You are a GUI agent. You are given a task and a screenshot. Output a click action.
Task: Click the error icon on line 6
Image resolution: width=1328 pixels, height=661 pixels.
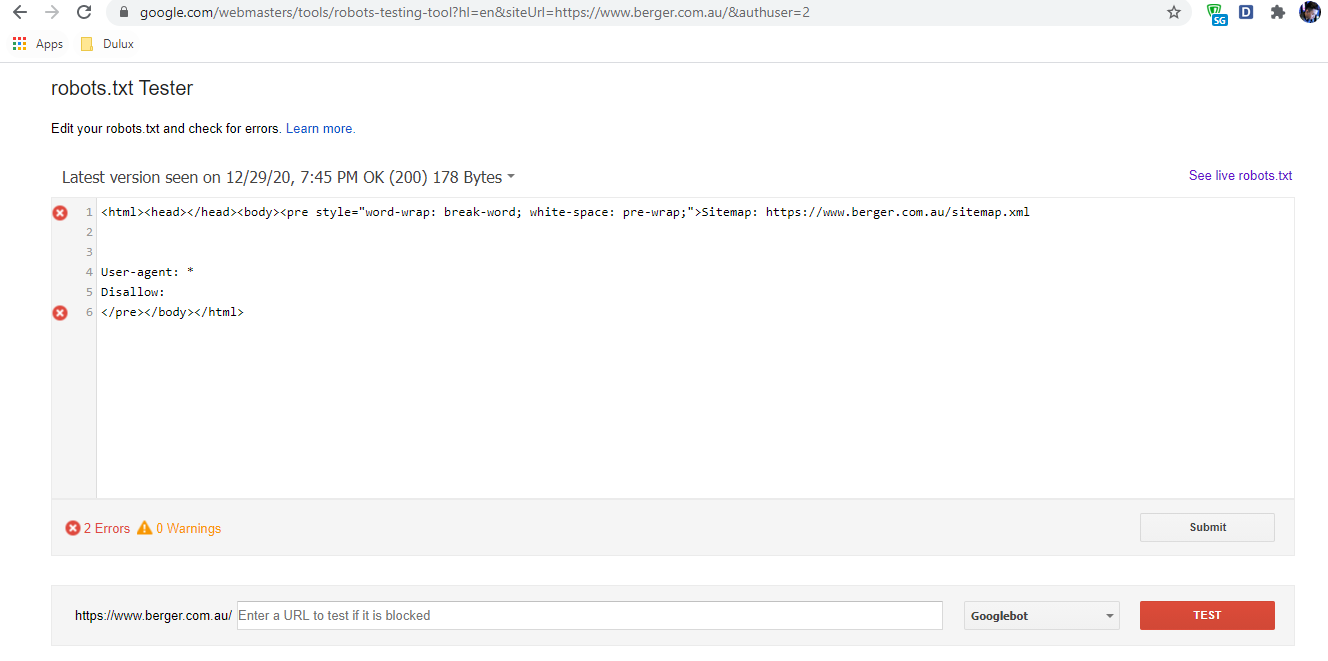tap(60, 313)
